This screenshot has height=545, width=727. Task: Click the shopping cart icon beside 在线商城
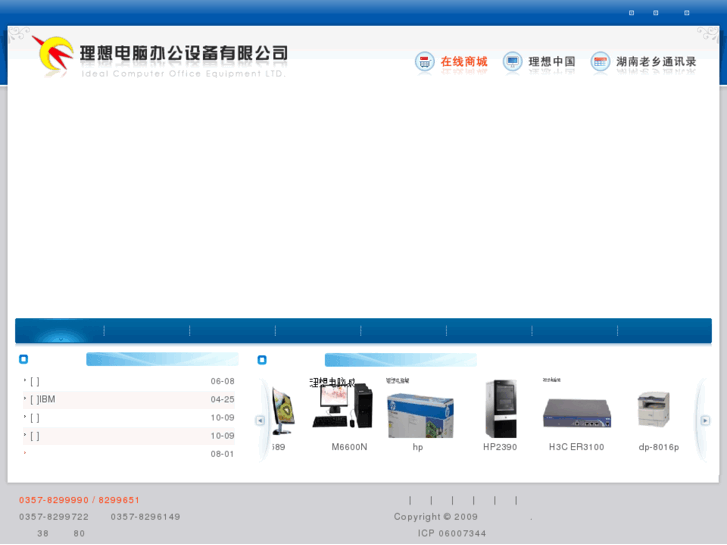click(424, 61)
